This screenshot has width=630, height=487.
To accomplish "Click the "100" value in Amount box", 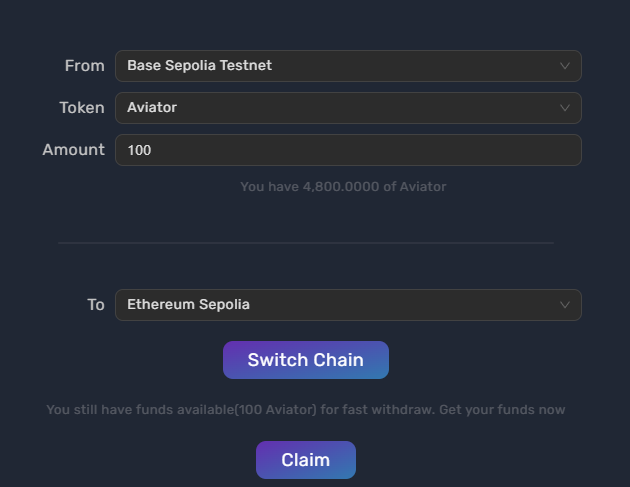I will coord(139,150).
